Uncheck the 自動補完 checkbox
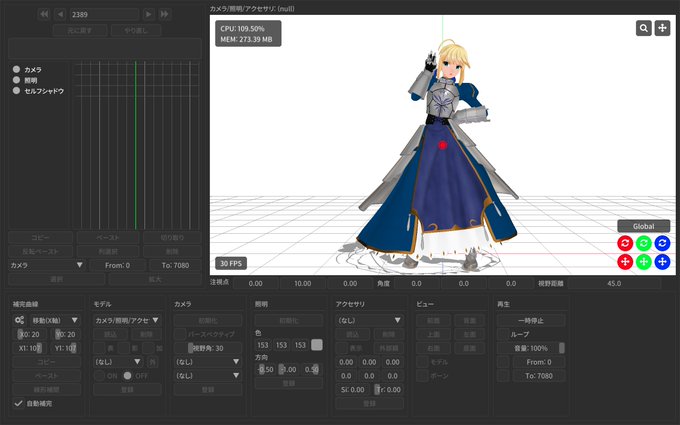 coord(18,403)
